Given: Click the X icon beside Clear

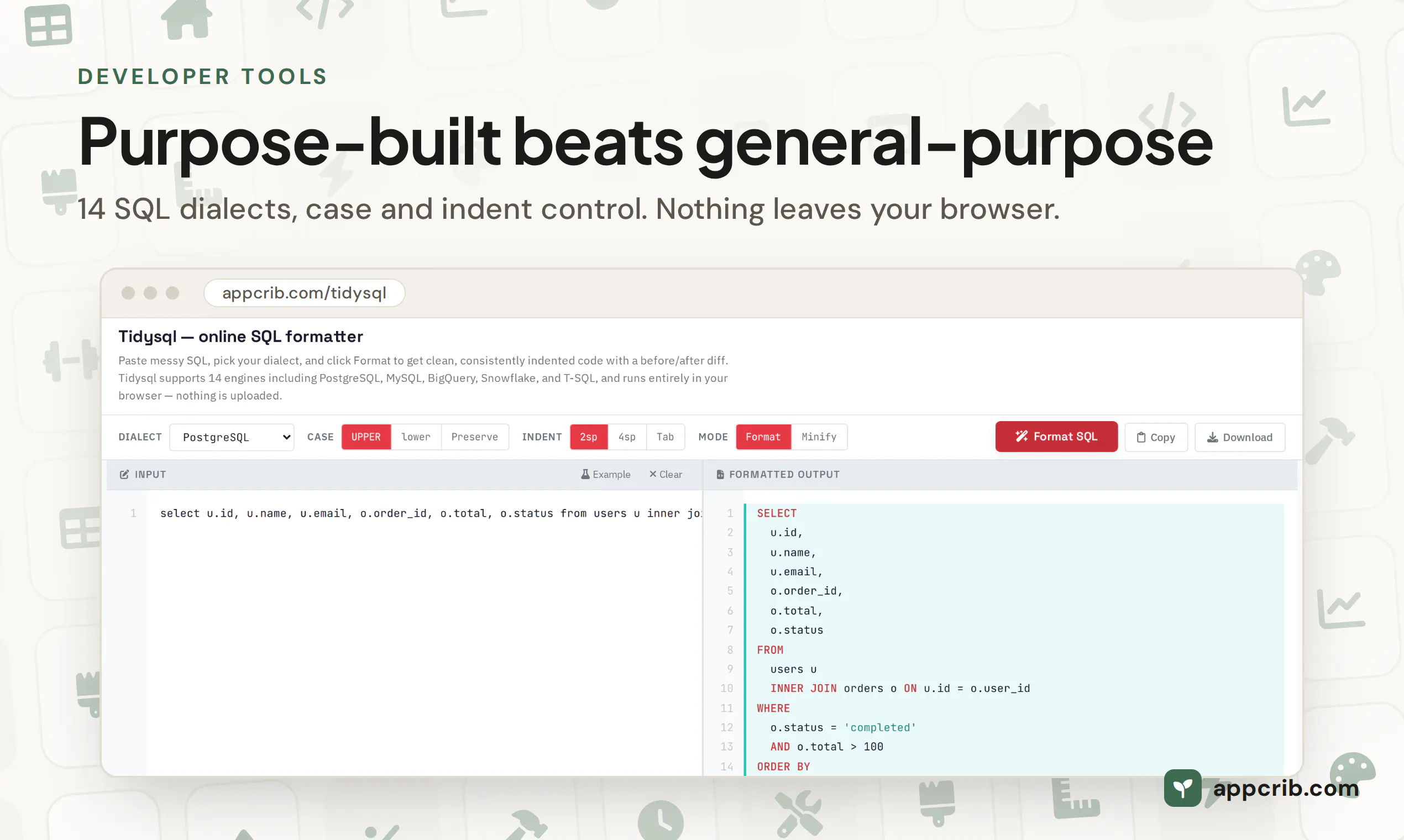Looking at the screenshot, I should click(652, 474).
